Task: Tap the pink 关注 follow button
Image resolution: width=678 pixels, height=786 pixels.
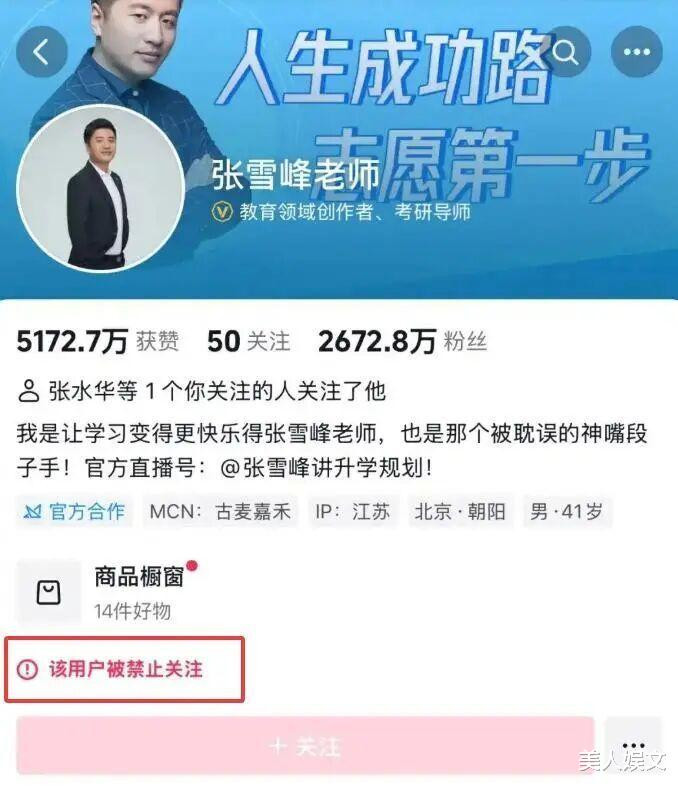Action: pyautogui.click(x=305, y=747)
